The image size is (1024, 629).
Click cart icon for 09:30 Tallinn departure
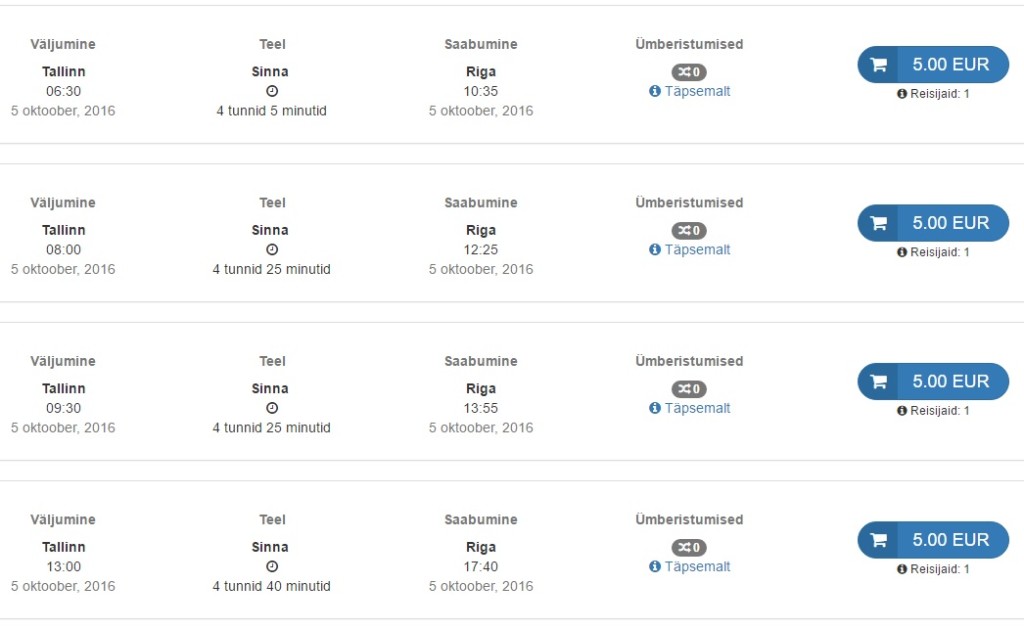[878, 381]
